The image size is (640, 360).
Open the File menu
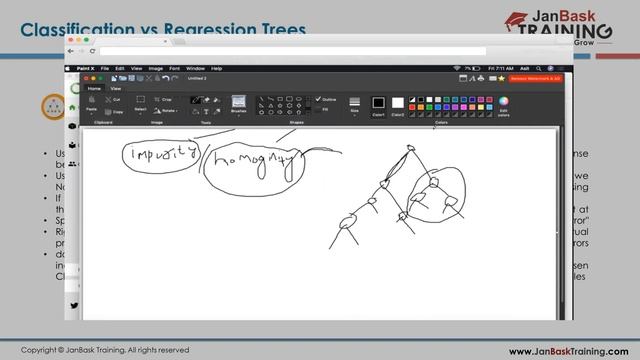(x=105, y=69)
